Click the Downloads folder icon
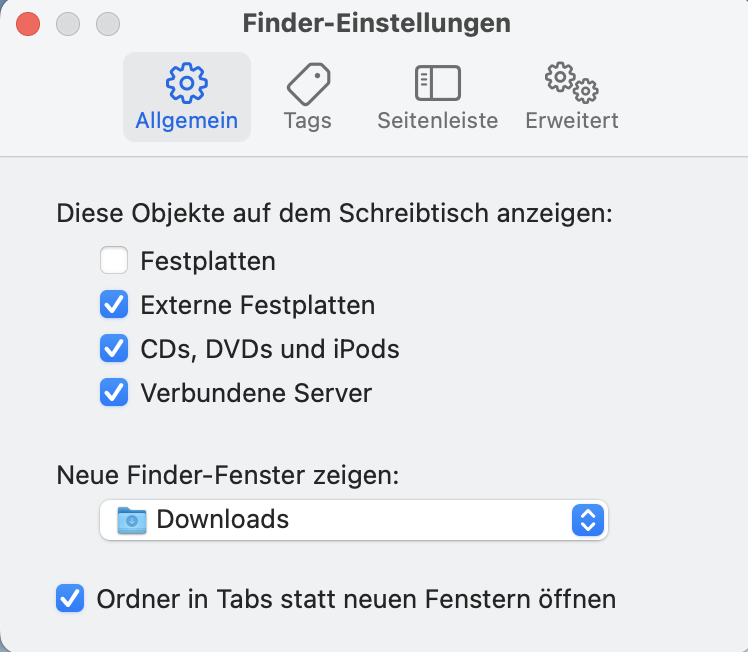The width and height of the screenshot is (748, 652). click(131, 520)
